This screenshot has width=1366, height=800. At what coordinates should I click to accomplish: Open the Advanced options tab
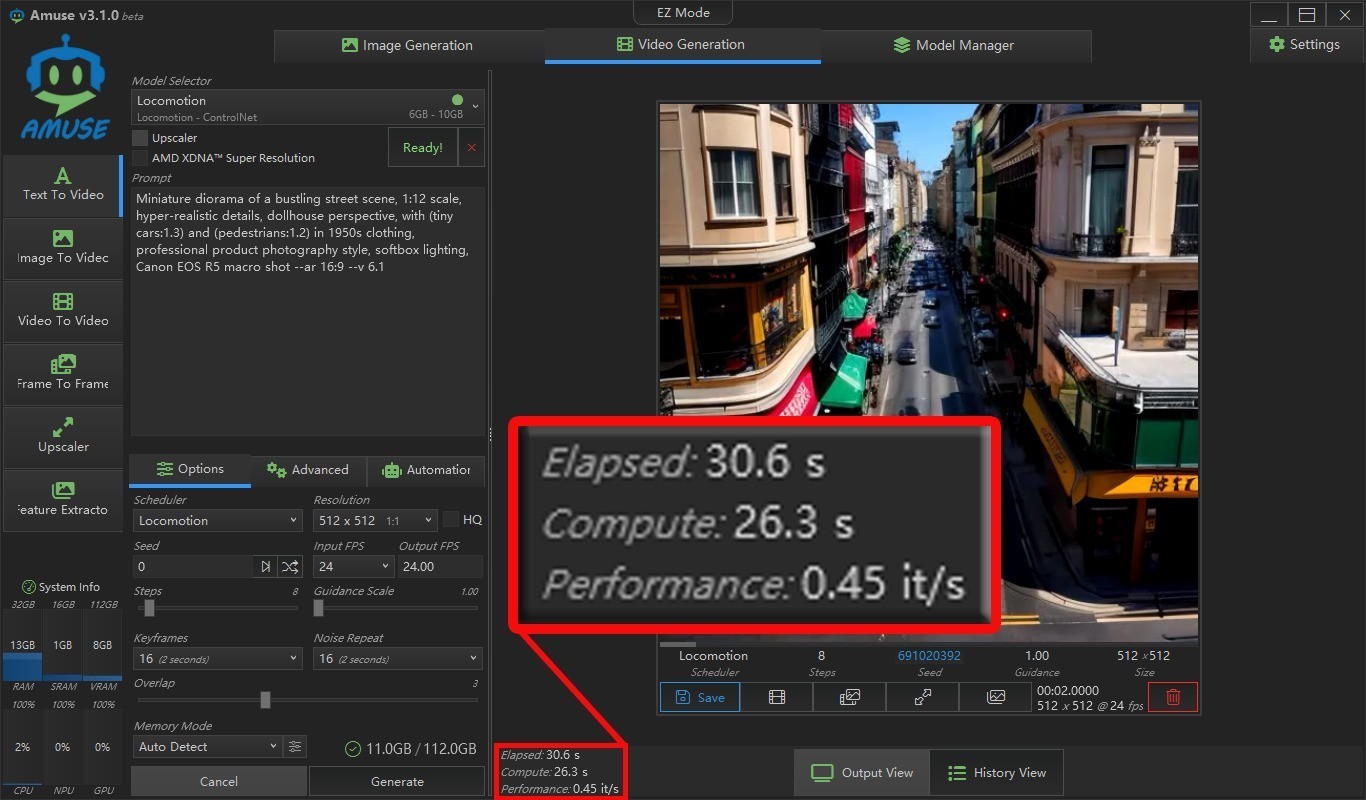pyautogui.click(x=308, y=470)
